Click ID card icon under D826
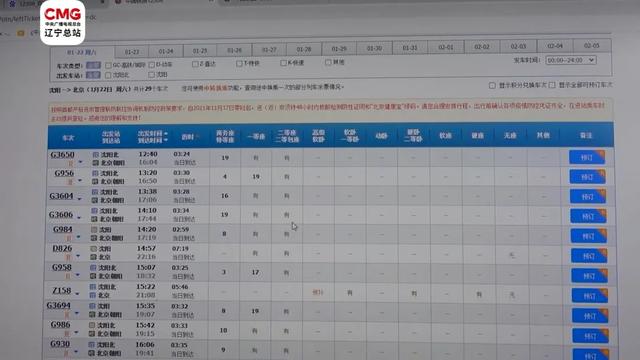The width and height of the screenshot is (640, 360). 68,257
